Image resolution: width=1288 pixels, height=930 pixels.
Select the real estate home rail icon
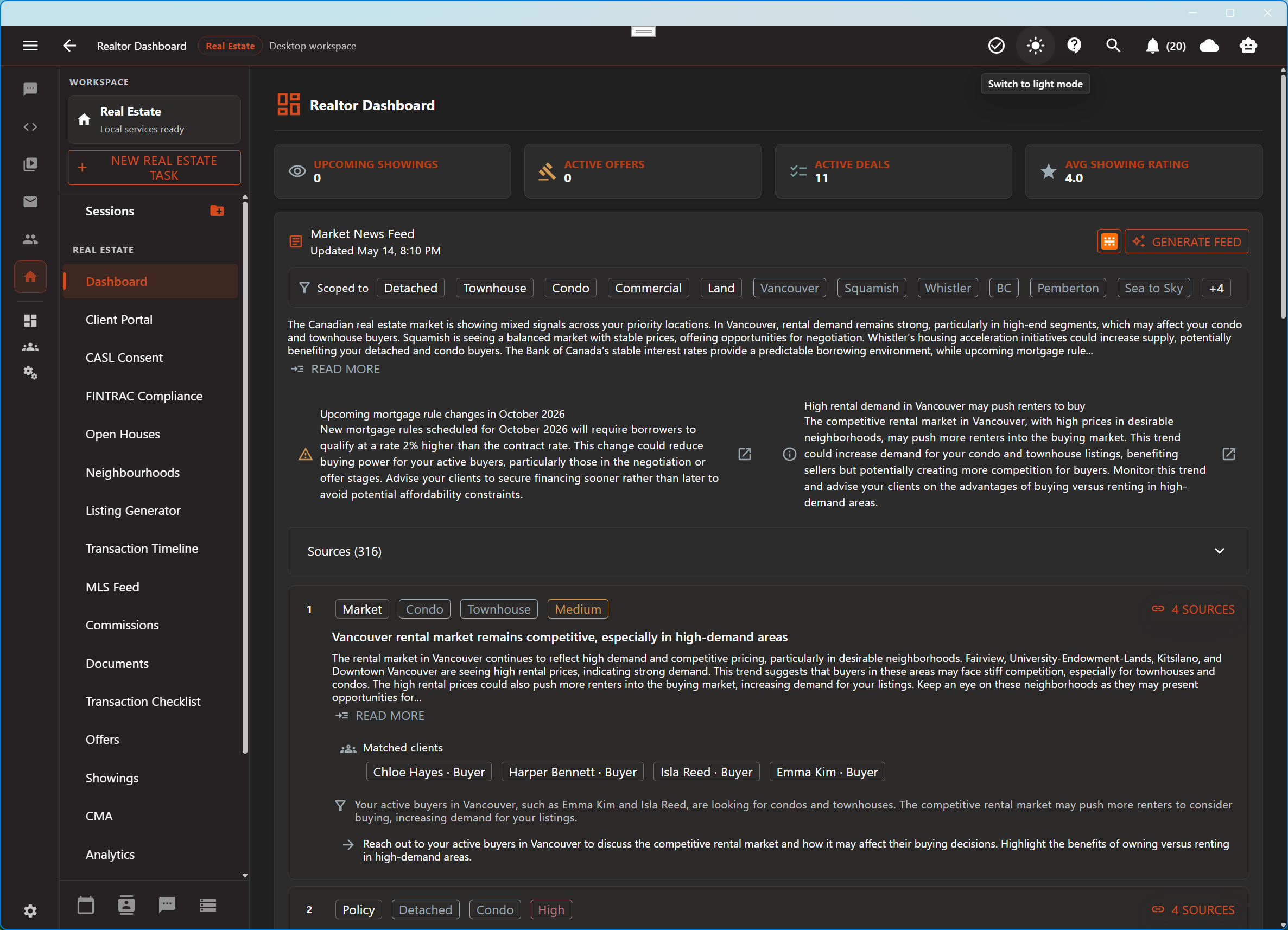pyautogui.click(x=30, y=277)
